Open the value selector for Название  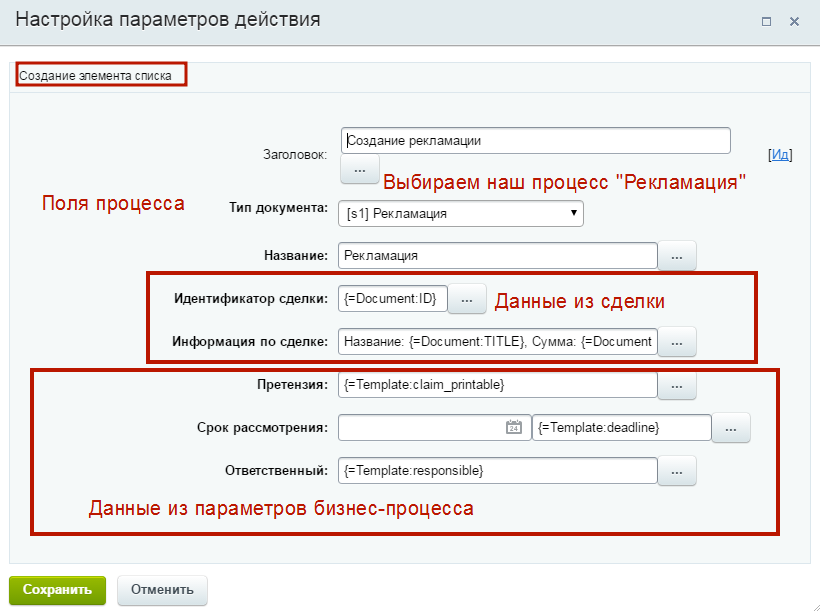click(677, 256)
